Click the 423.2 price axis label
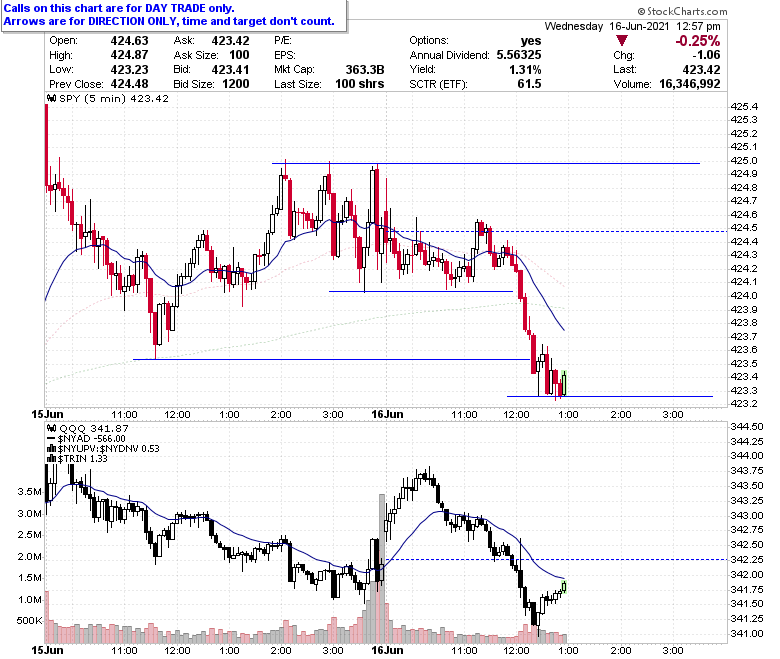 [744, 403]
